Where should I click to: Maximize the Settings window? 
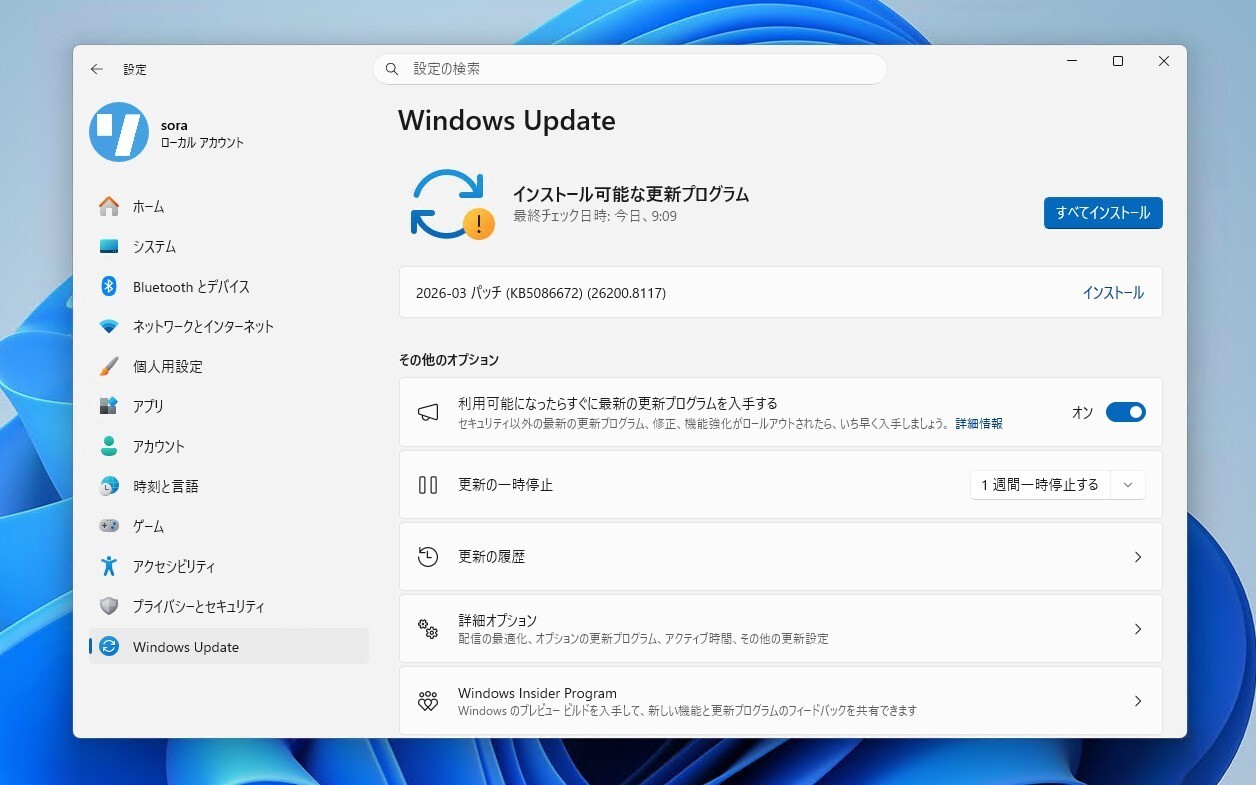tap(1118, 61)
